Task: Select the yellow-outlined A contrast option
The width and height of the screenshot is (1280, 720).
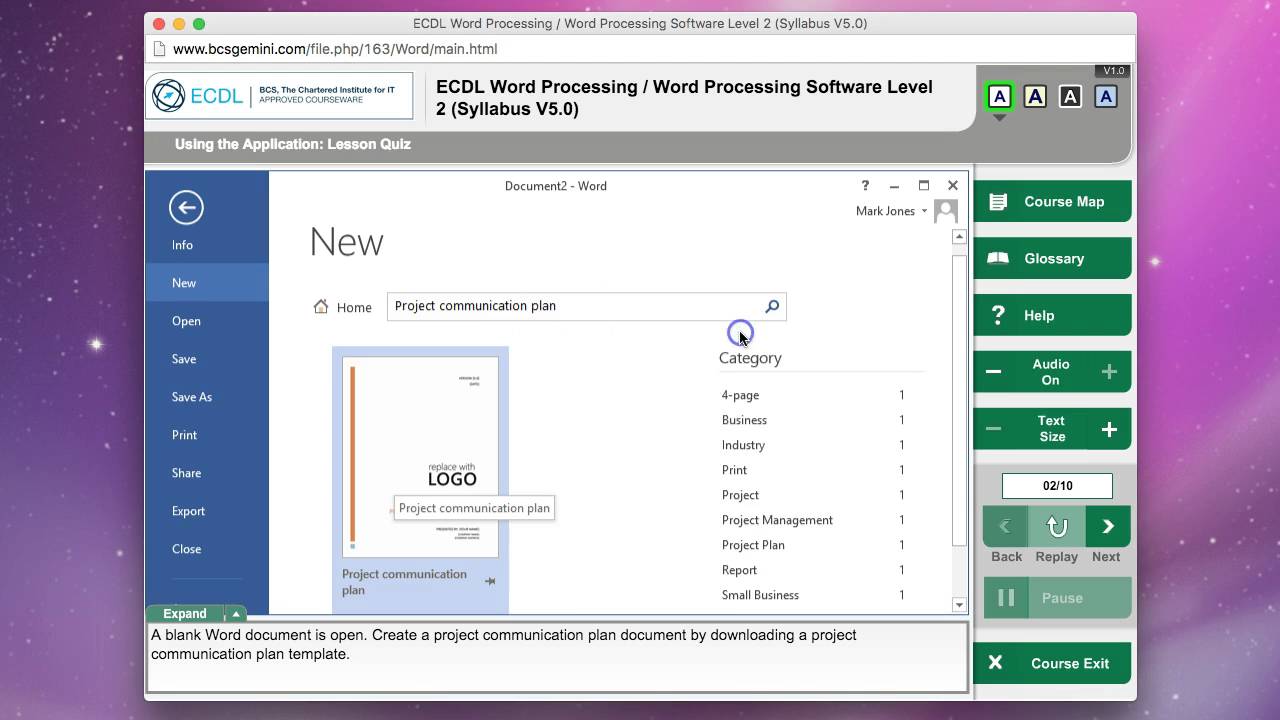Action: [1035, 97]
